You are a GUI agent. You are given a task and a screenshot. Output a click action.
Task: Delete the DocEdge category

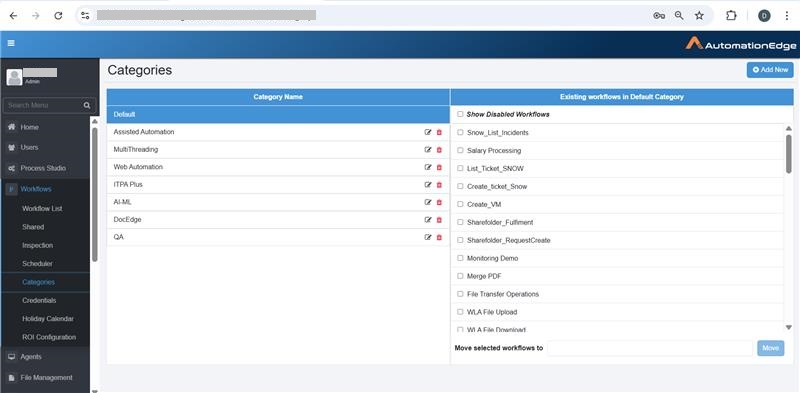point(439,220)
